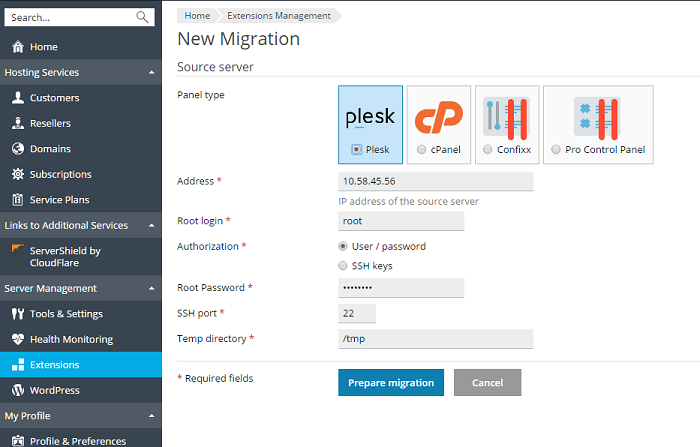
Task: Collapse the Server Management section
Action: pyautogui.click(x=151, y=289)
